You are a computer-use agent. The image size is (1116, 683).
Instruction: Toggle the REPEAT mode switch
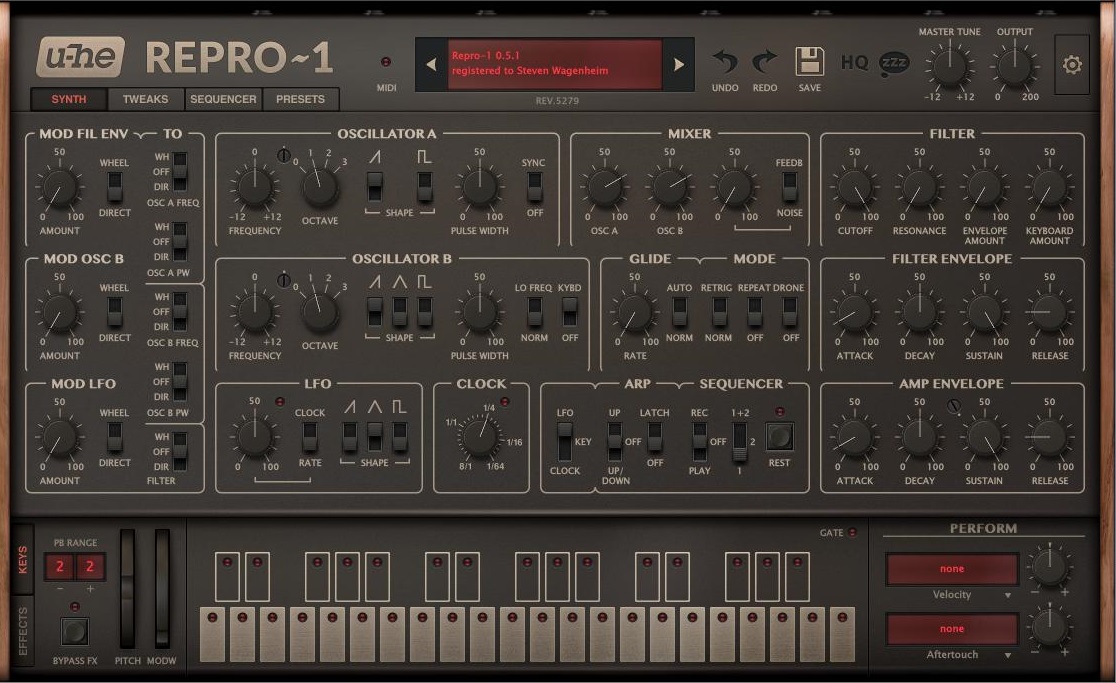pyautogui.click(x=754, y=312)
